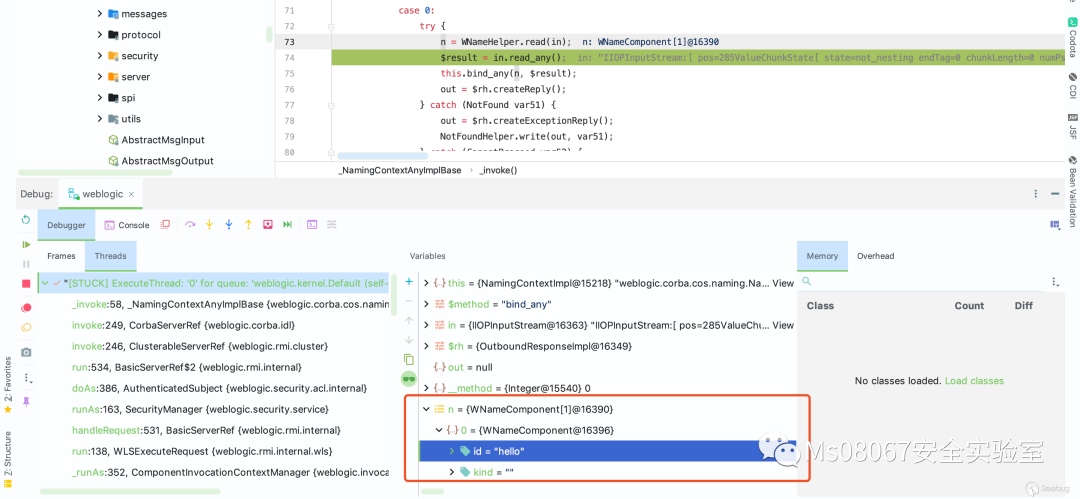
Task: Click the camera thread dump icon
Action: tap(26, 352)
